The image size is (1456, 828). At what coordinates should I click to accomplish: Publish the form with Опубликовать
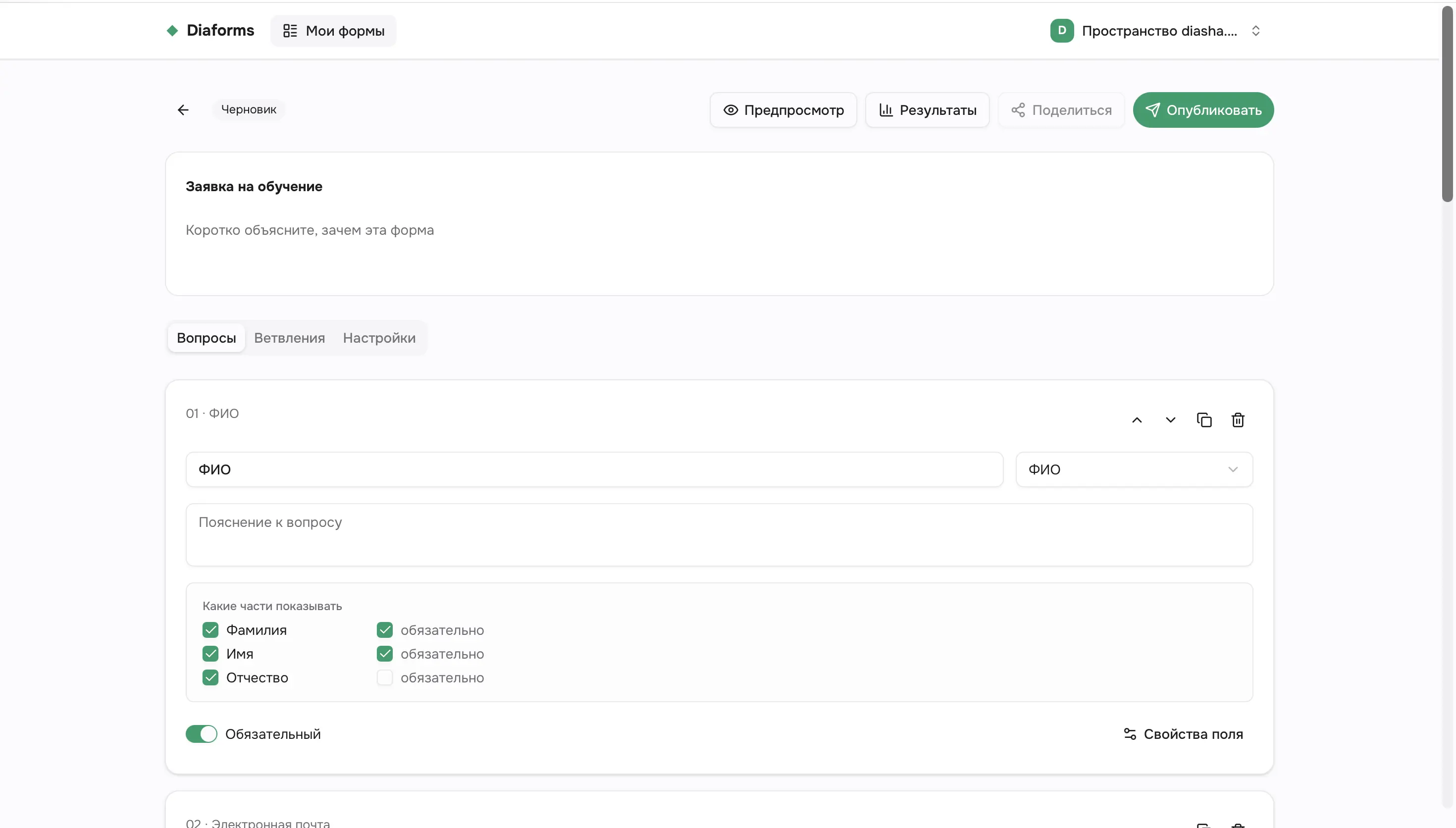[x=1203, y=110]
